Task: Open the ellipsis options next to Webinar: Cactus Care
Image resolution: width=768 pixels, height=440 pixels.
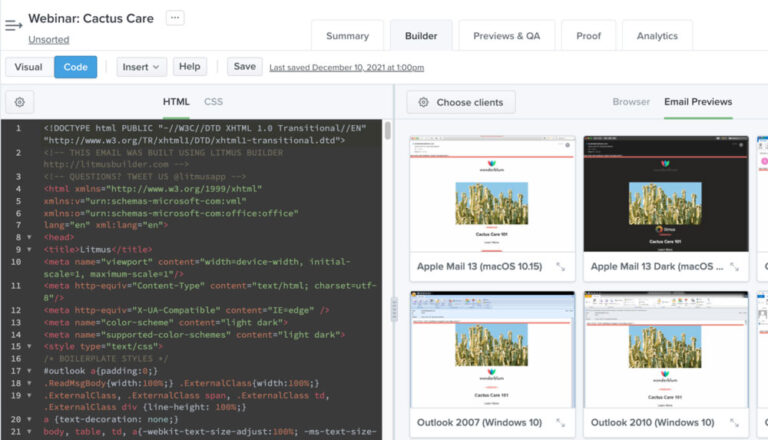Action: tap(175, 18)
